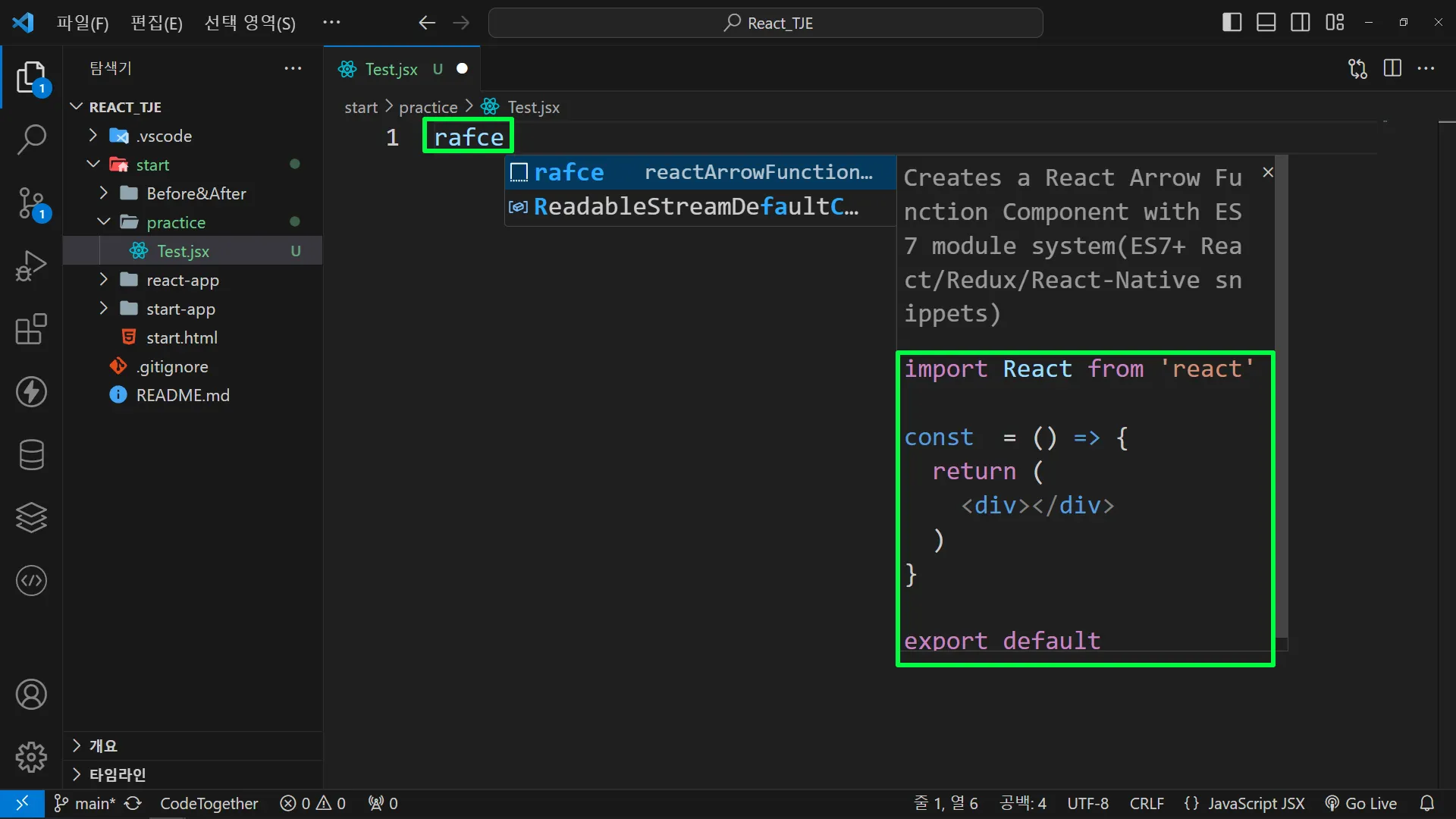Image resolution: width=1456 pixels, height=819 pixels.
Task: Open the Database icon in activity bar
Action: [31, 455]
